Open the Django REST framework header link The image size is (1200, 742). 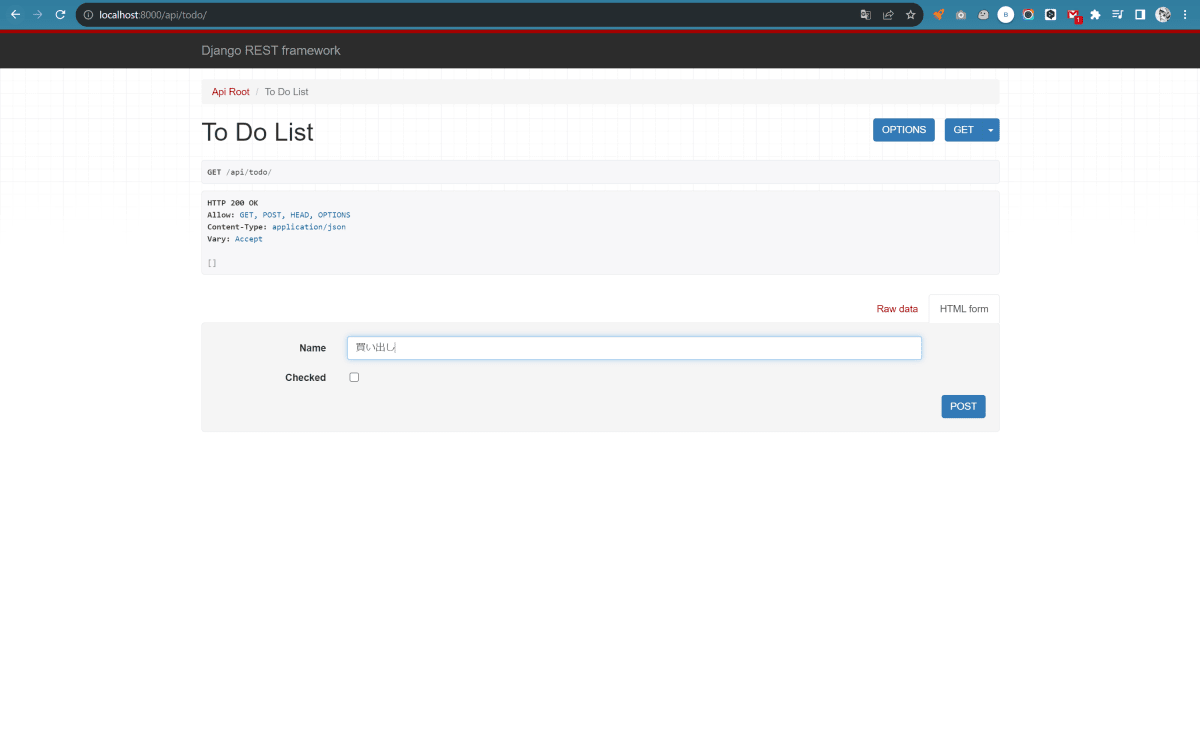click(x=271, y=50)
